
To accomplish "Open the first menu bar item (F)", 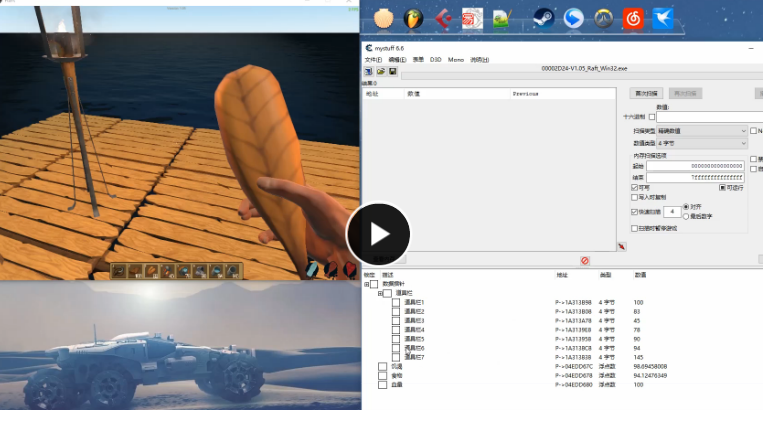I will coord(373,60).
